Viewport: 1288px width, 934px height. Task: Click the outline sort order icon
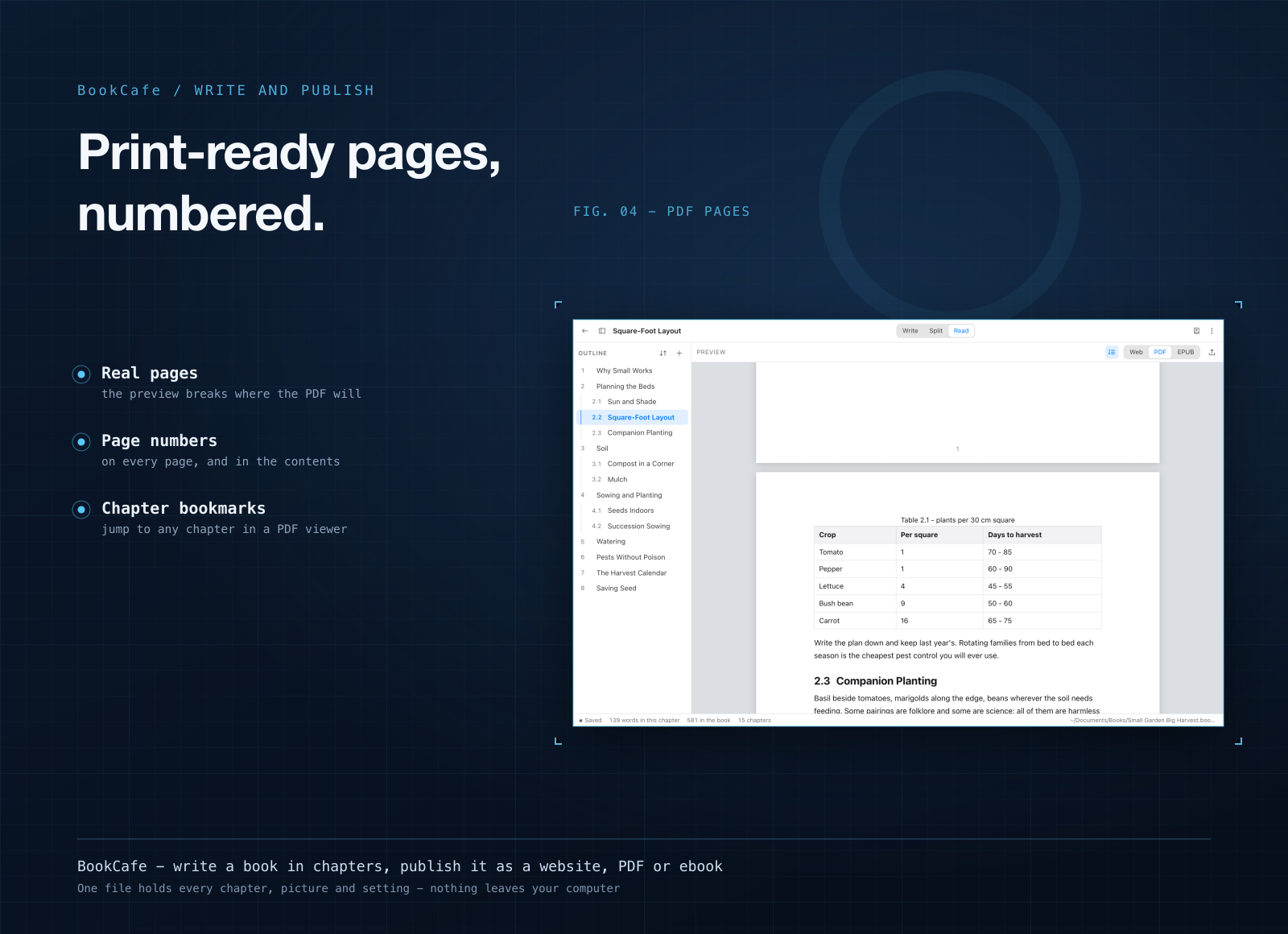tap(663, 353)
